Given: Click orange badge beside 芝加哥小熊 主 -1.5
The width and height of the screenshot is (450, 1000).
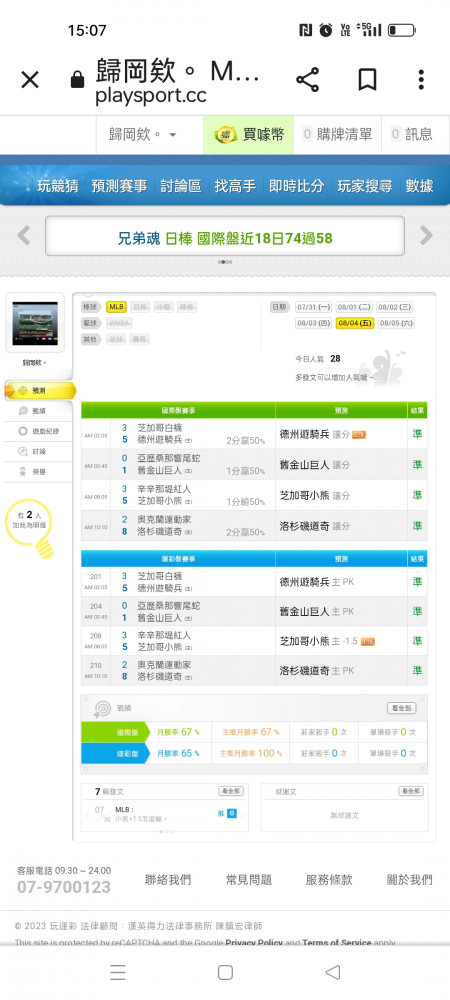Looking at the screenshot, I should tap(367, 641).
